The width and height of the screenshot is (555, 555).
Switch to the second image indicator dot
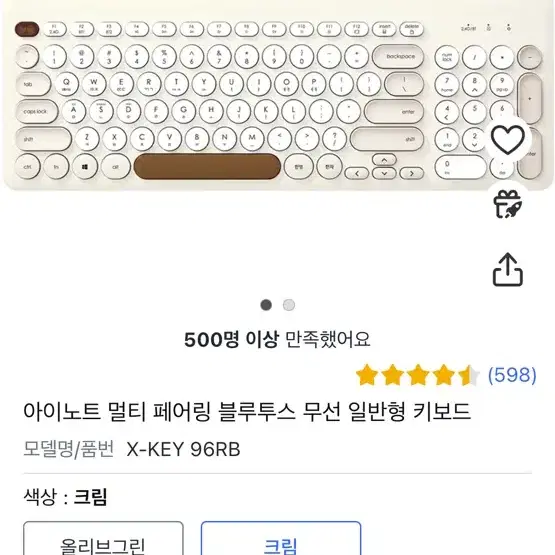289,305
